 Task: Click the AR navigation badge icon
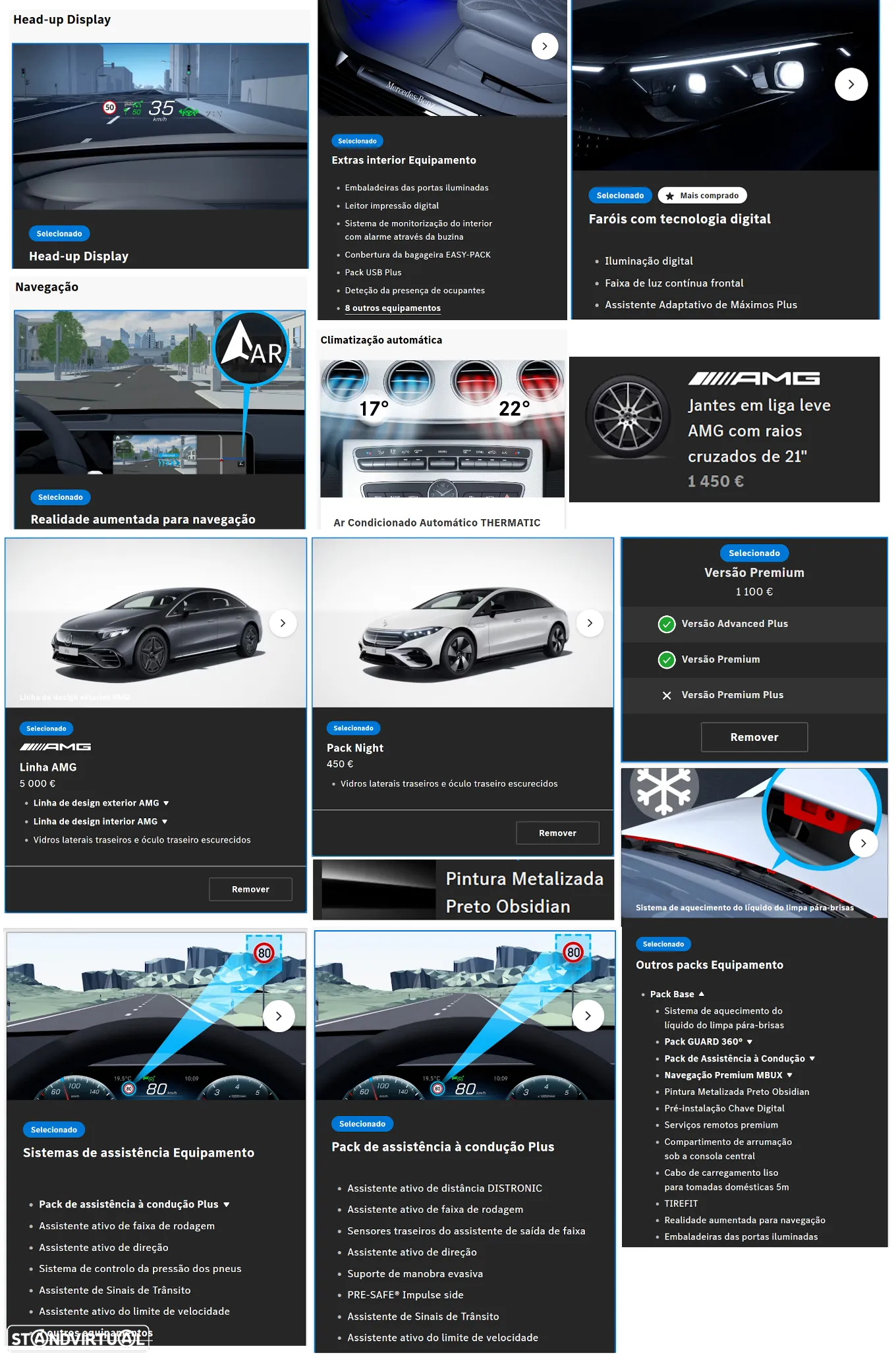[x=252, y=348]
